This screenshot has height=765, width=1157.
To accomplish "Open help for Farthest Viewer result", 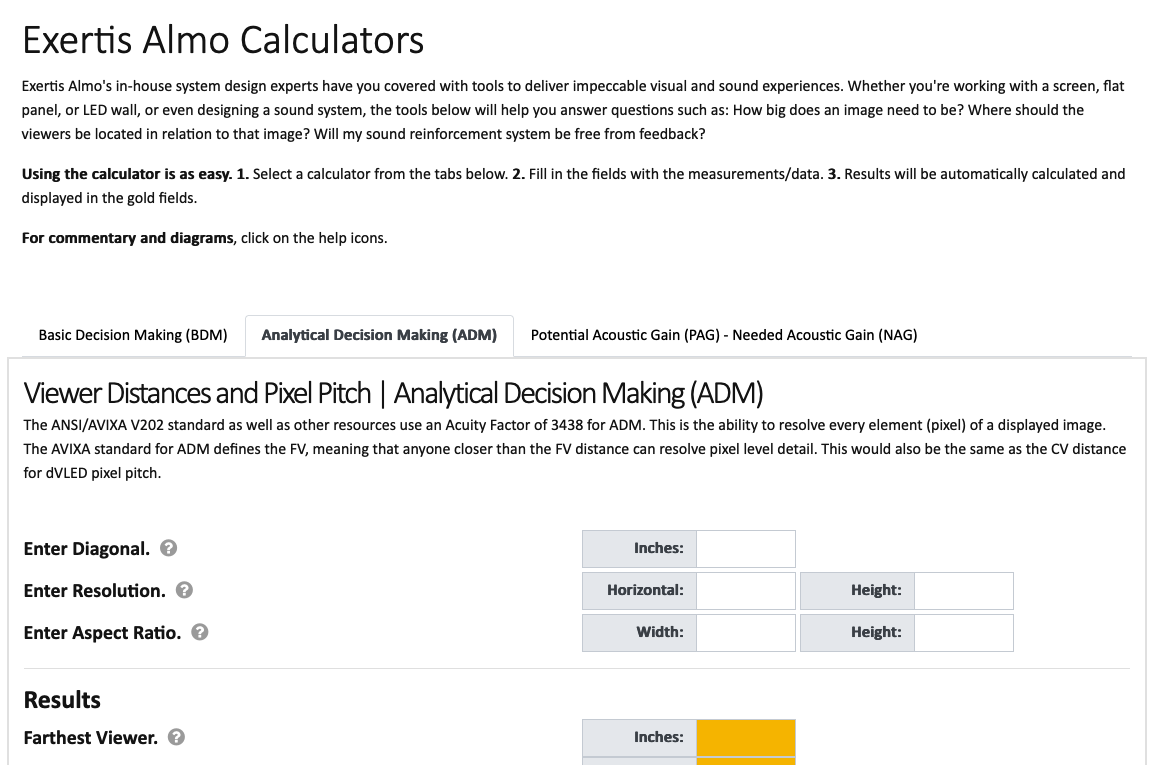I will [x=175, y=737].
